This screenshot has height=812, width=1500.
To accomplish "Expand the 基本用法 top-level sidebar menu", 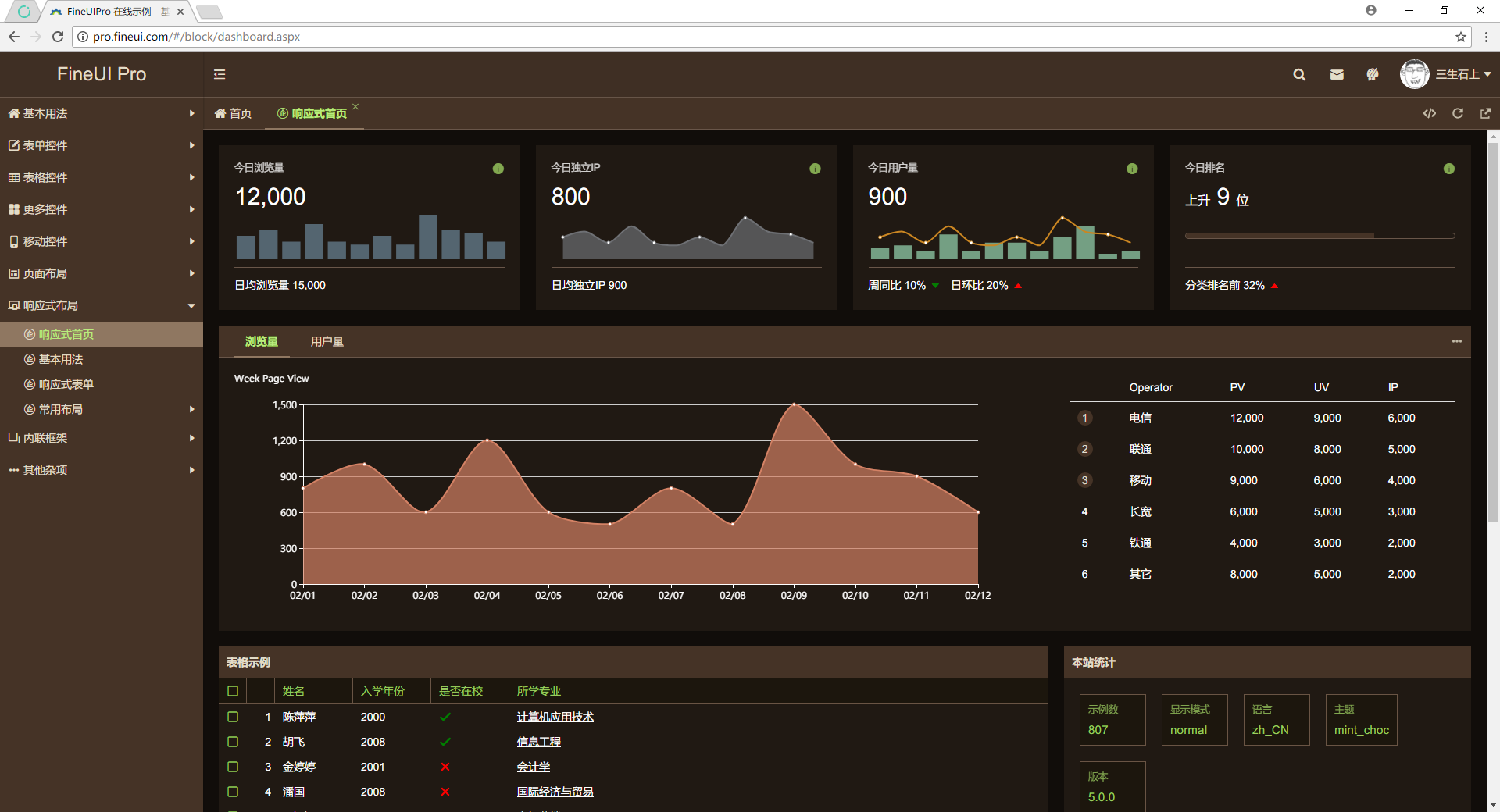I will pyautogui.click(x=102, y=113).
